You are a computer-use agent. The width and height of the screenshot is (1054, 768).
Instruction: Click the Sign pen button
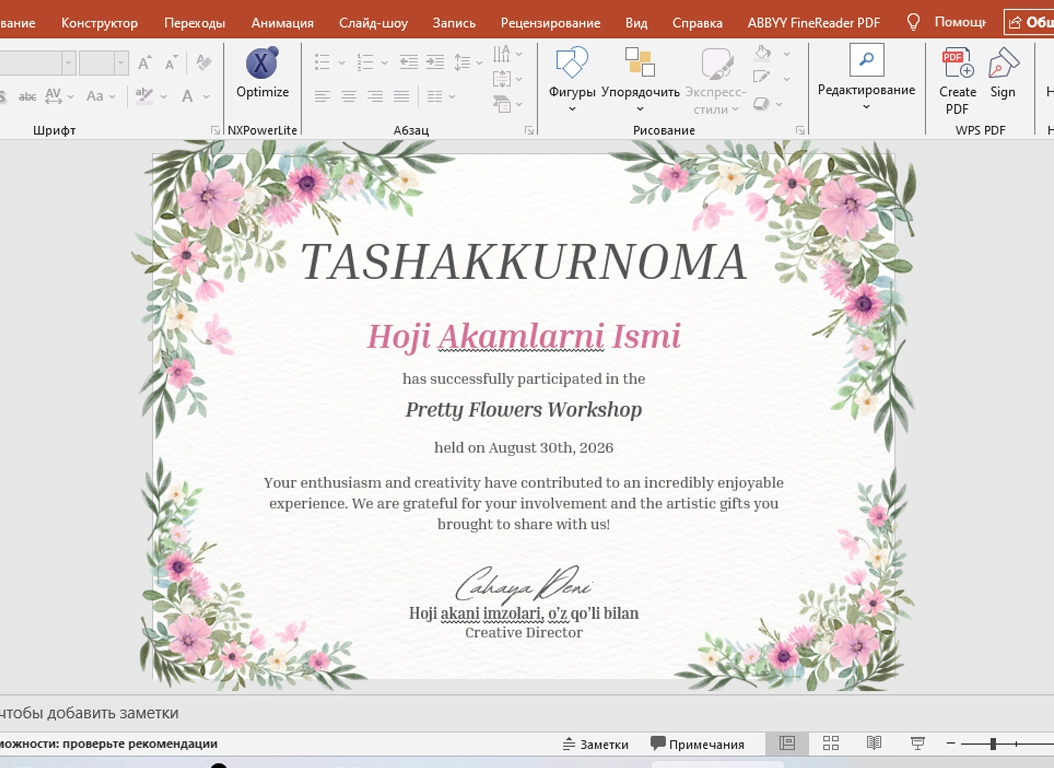[x=1003, y=73]
